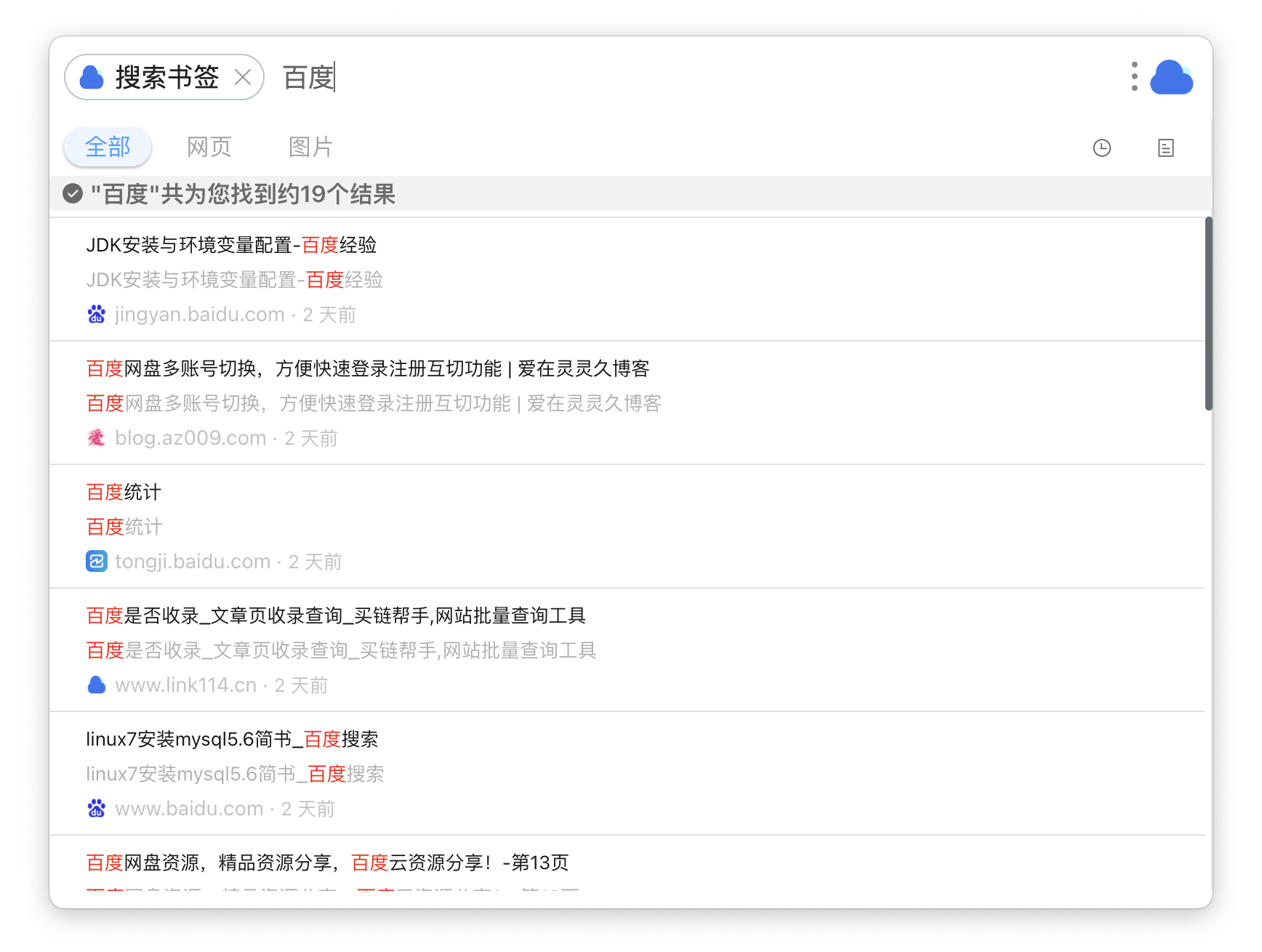Click the document list view icon
The image size is (1262, 952).
(1166, 148)
